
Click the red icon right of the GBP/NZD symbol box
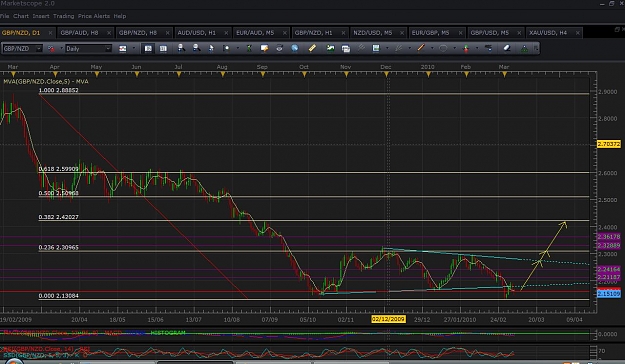click(51, 49)
